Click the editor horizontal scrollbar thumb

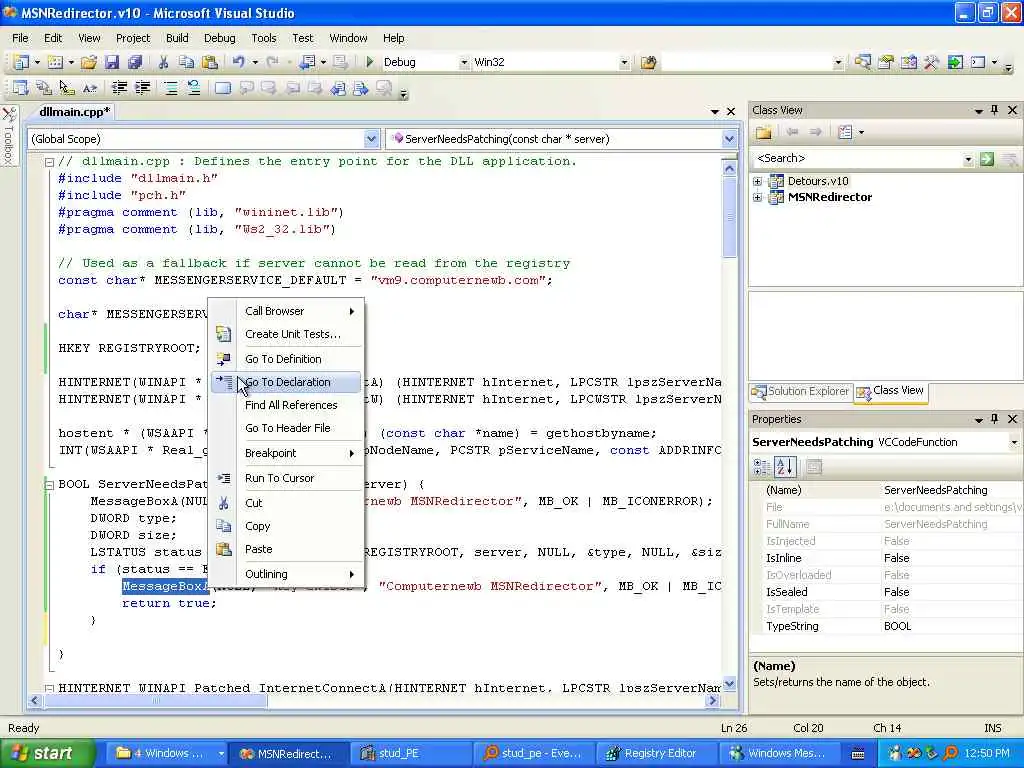tap(155, 701)
